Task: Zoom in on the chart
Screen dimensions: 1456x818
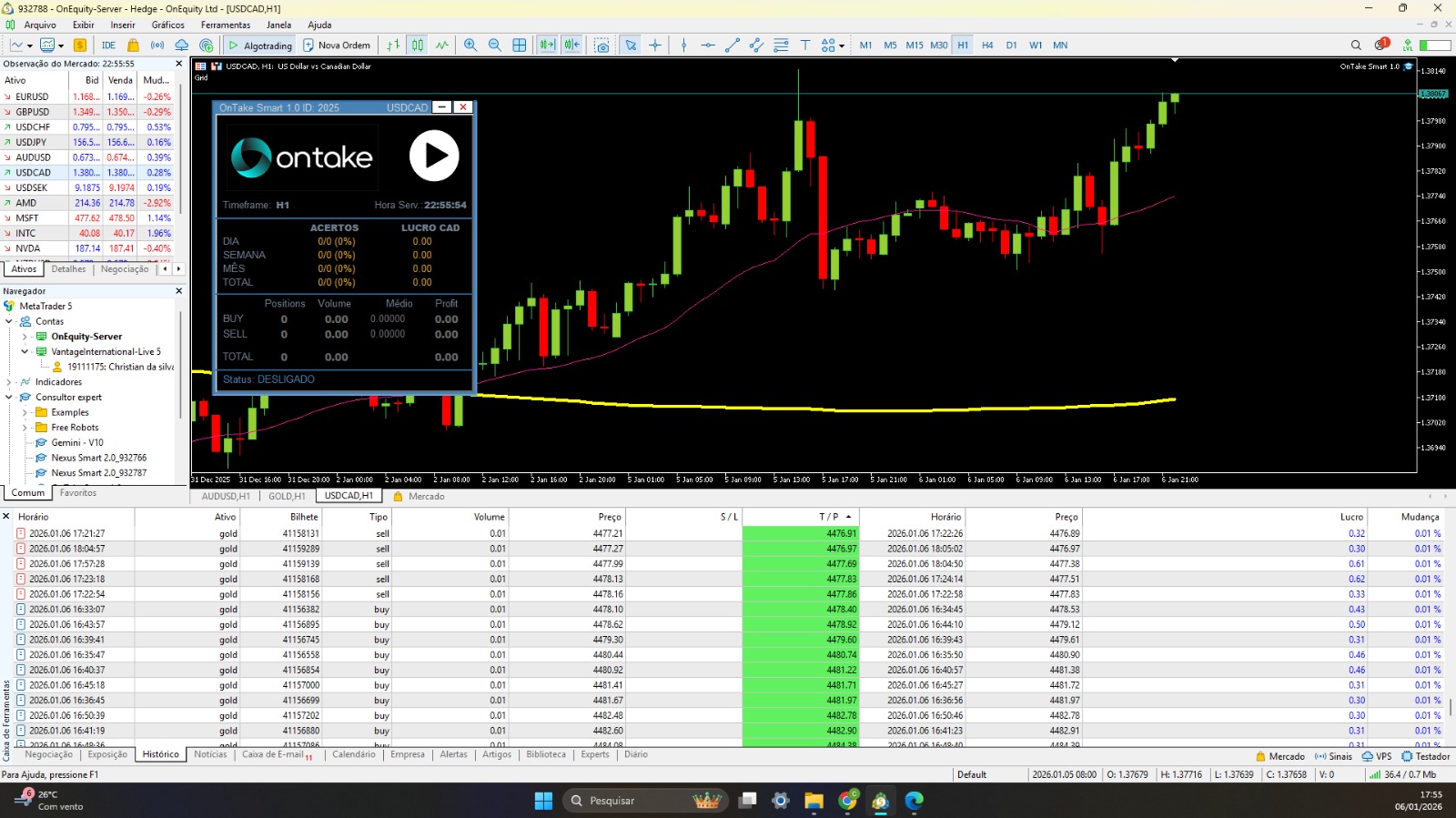Action: click(470, 45)
